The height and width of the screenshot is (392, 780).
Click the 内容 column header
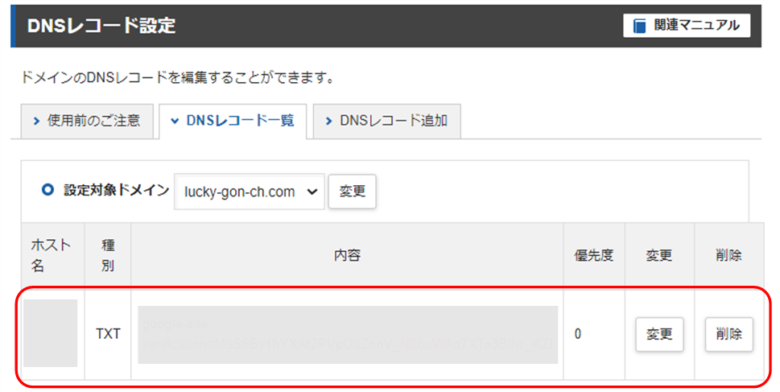tap(347, 255)
